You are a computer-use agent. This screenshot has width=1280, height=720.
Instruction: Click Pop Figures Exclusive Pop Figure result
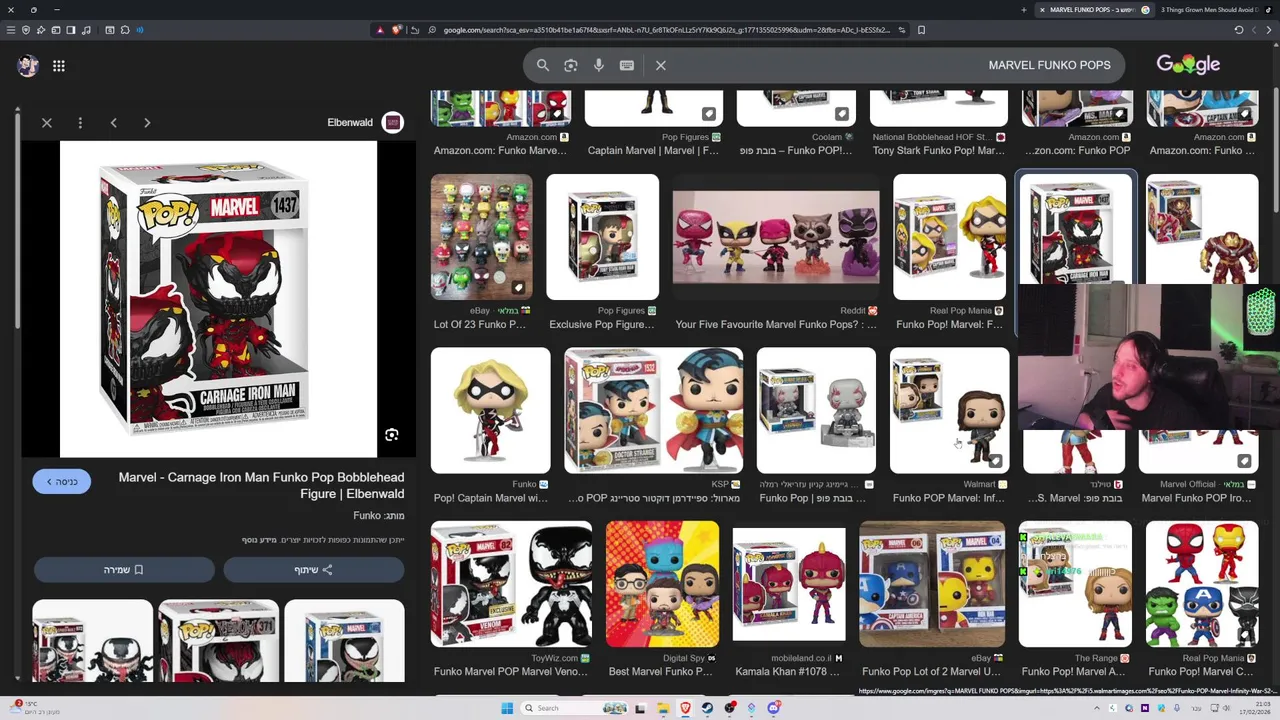(603, 237)
